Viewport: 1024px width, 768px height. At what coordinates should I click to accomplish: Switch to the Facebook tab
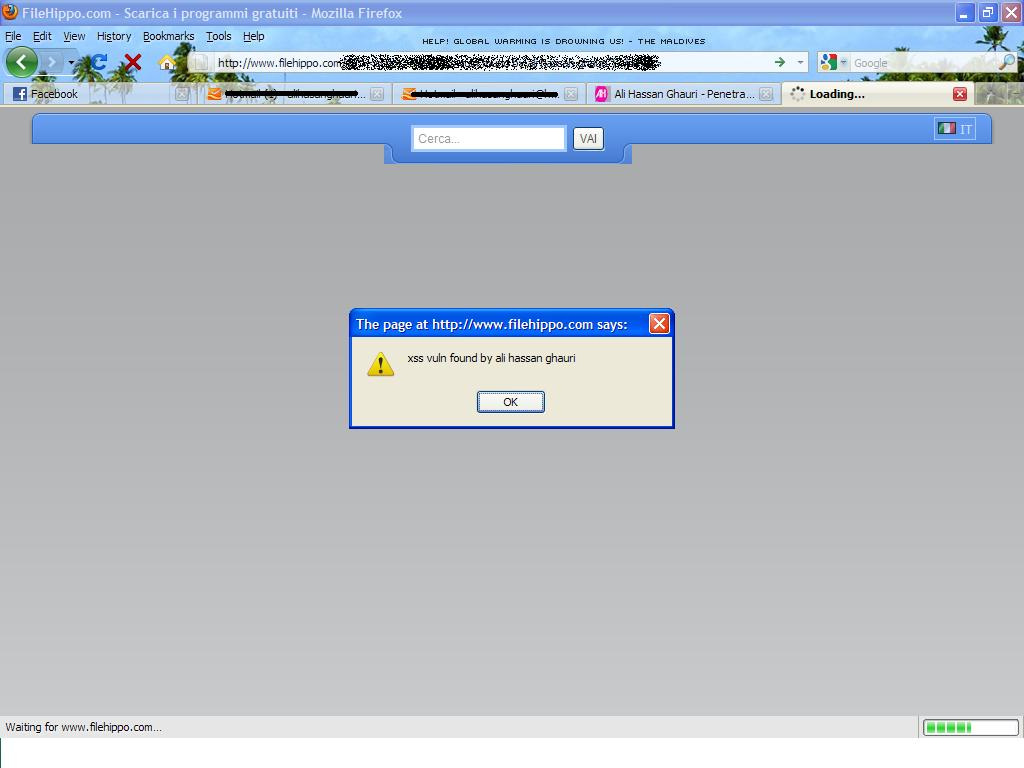pyautogui.click(x=98, y=94)
